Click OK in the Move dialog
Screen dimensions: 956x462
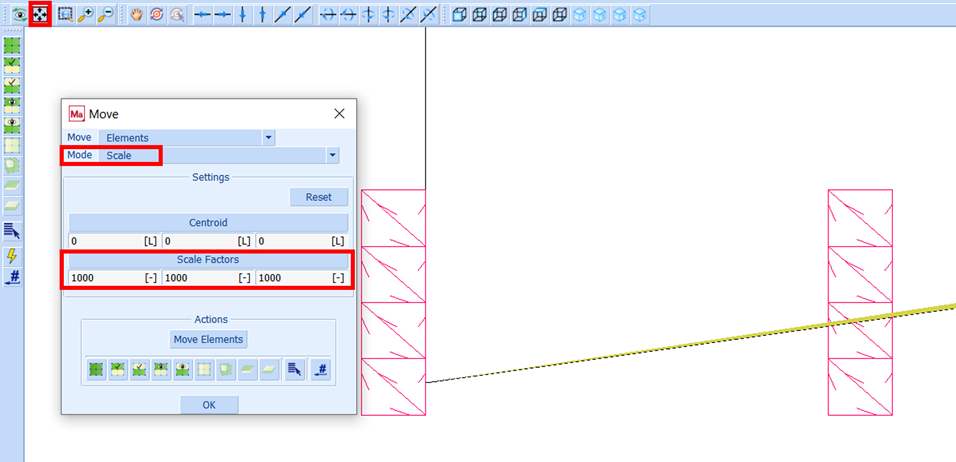[209, 405]
